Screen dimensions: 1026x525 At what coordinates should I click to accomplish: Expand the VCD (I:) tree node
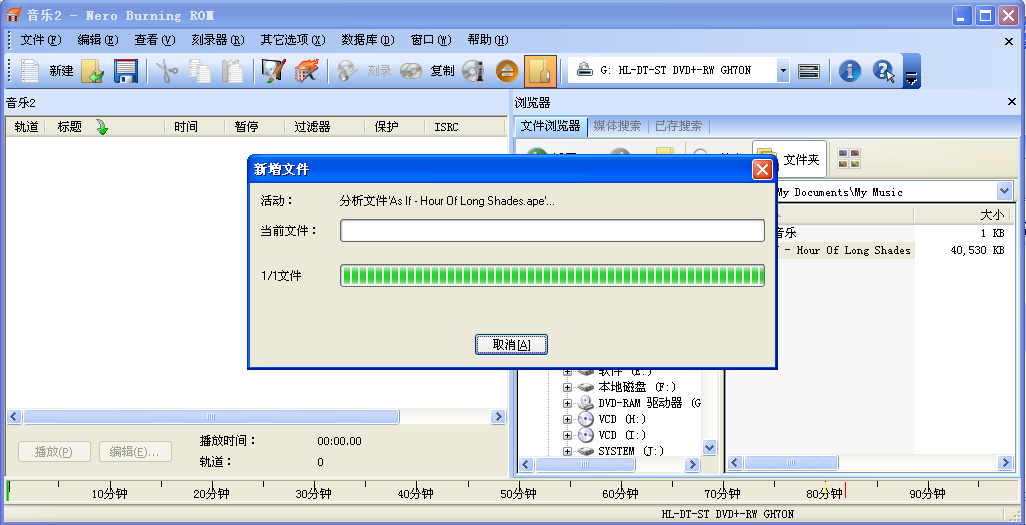[567, 435]
